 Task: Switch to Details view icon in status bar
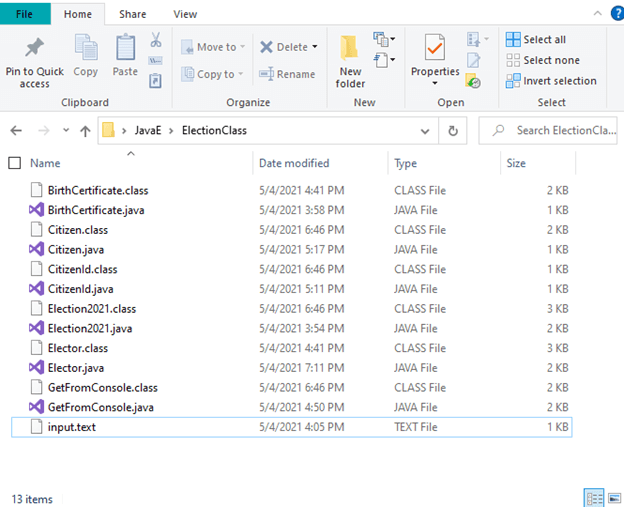594,498
